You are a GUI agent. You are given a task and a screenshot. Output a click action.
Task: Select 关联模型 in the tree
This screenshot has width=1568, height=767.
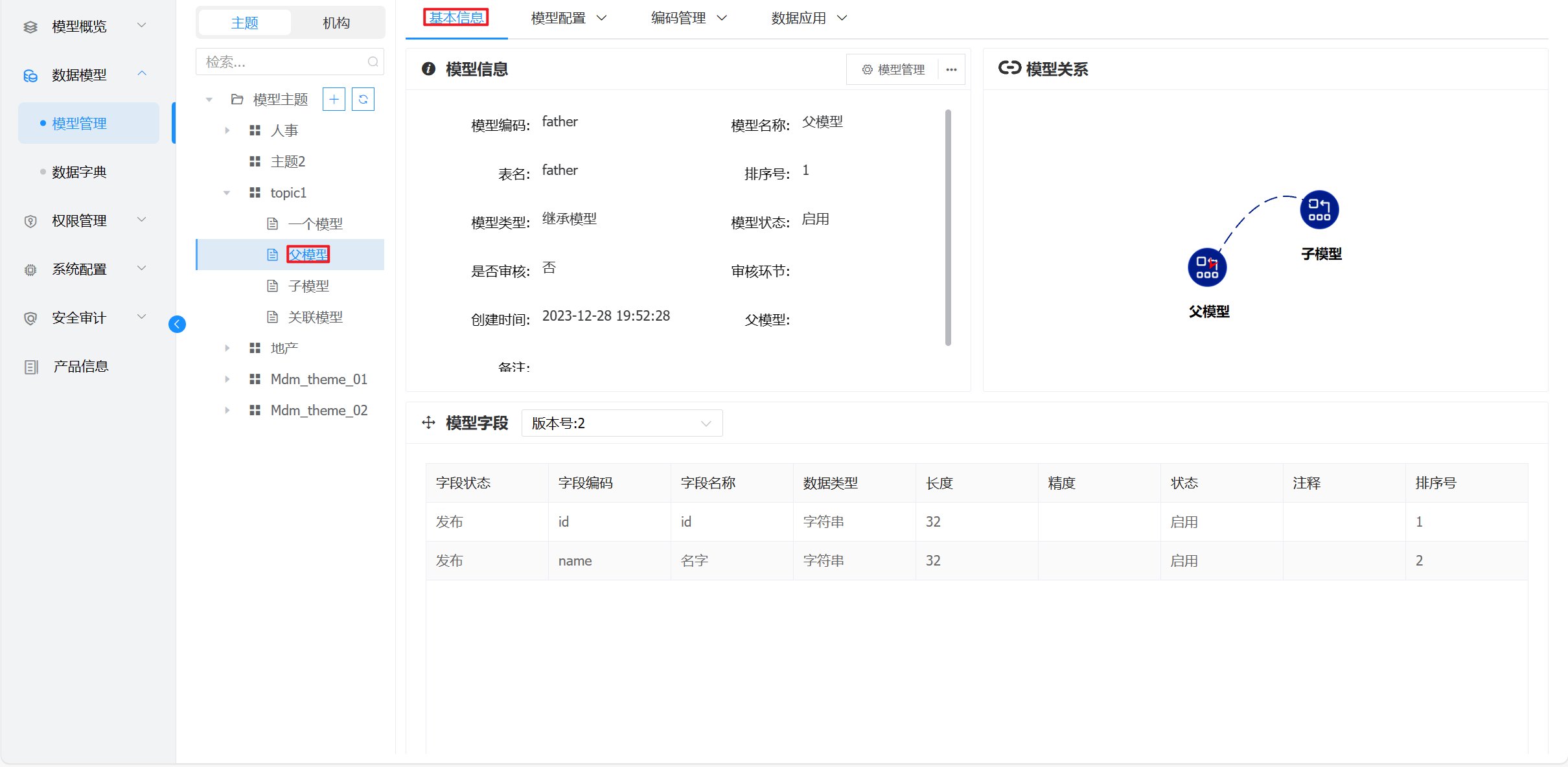315,317
